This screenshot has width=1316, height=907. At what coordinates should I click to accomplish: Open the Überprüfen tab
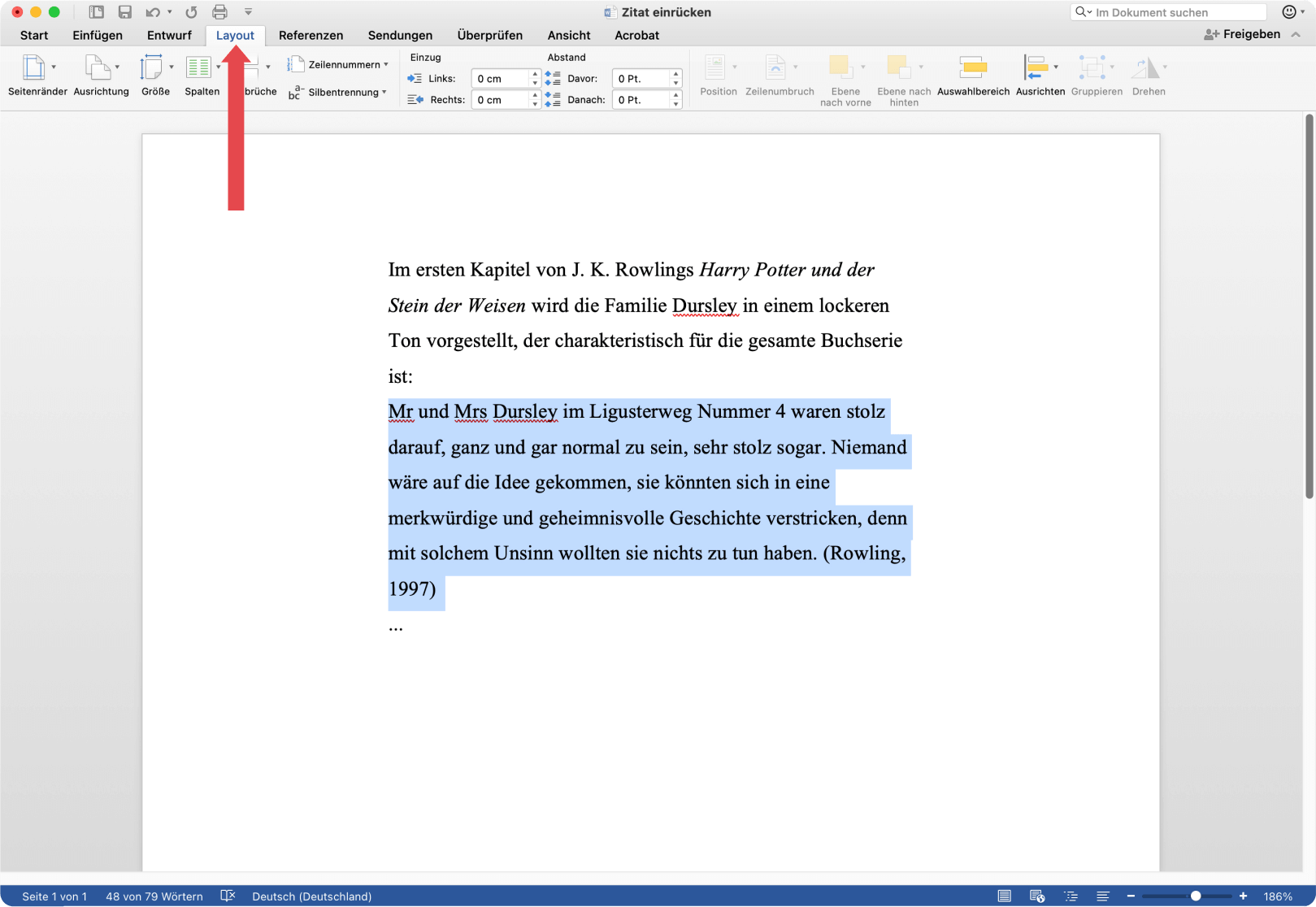(x=490, y=35)
